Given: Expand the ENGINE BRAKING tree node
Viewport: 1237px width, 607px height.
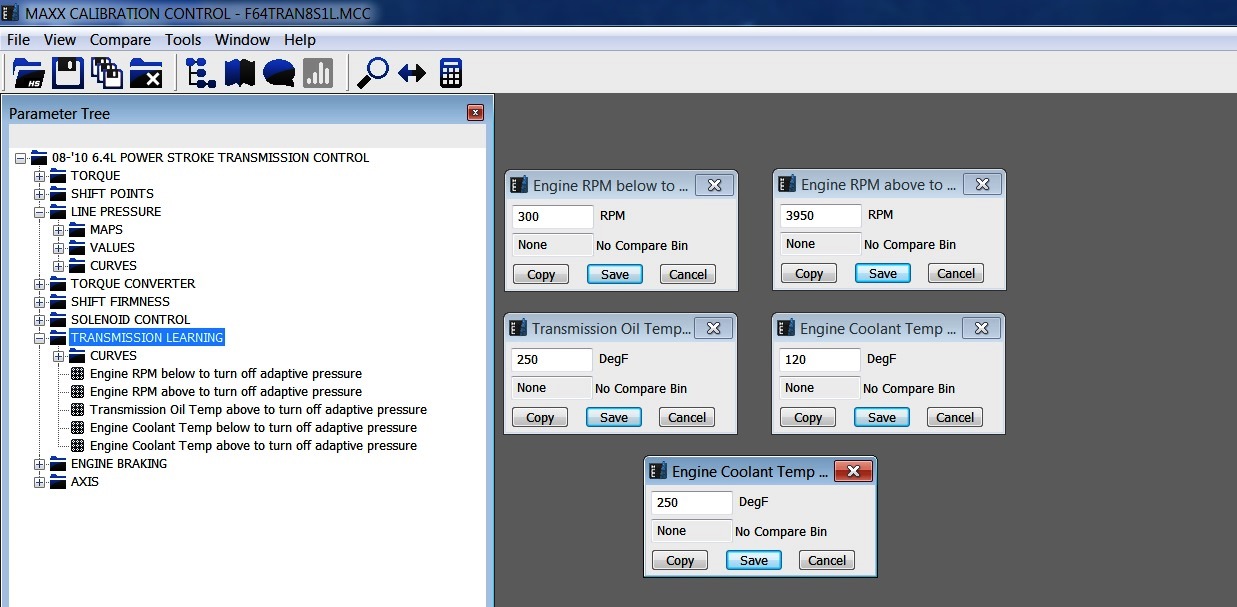Looking at the screenshot, I should coord(40,464).
